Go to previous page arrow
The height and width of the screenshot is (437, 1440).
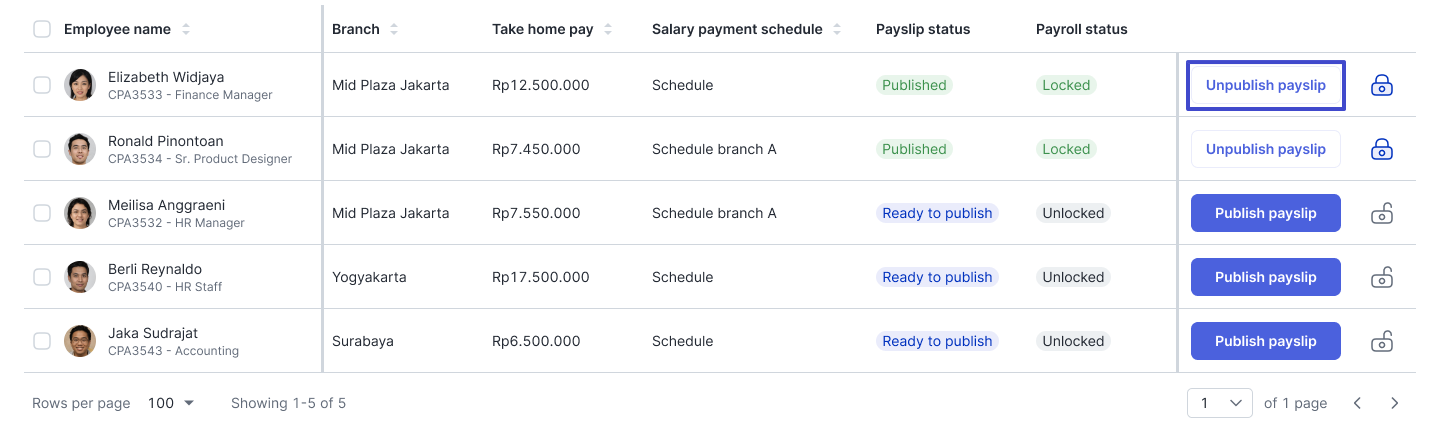point(1357,403)
